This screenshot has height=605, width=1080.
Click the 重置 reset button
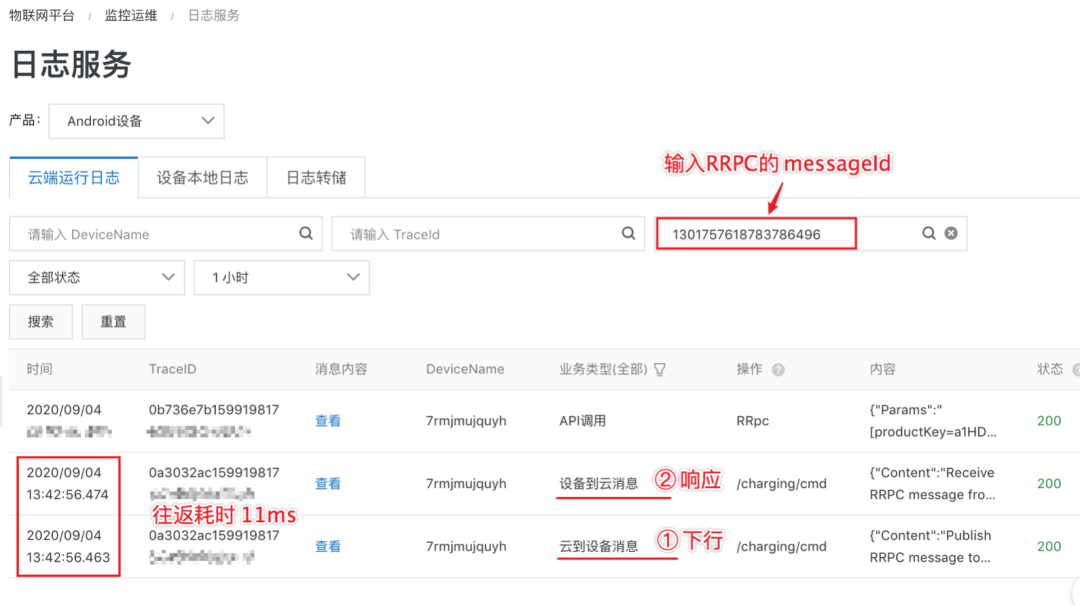(x=113, y=321)
